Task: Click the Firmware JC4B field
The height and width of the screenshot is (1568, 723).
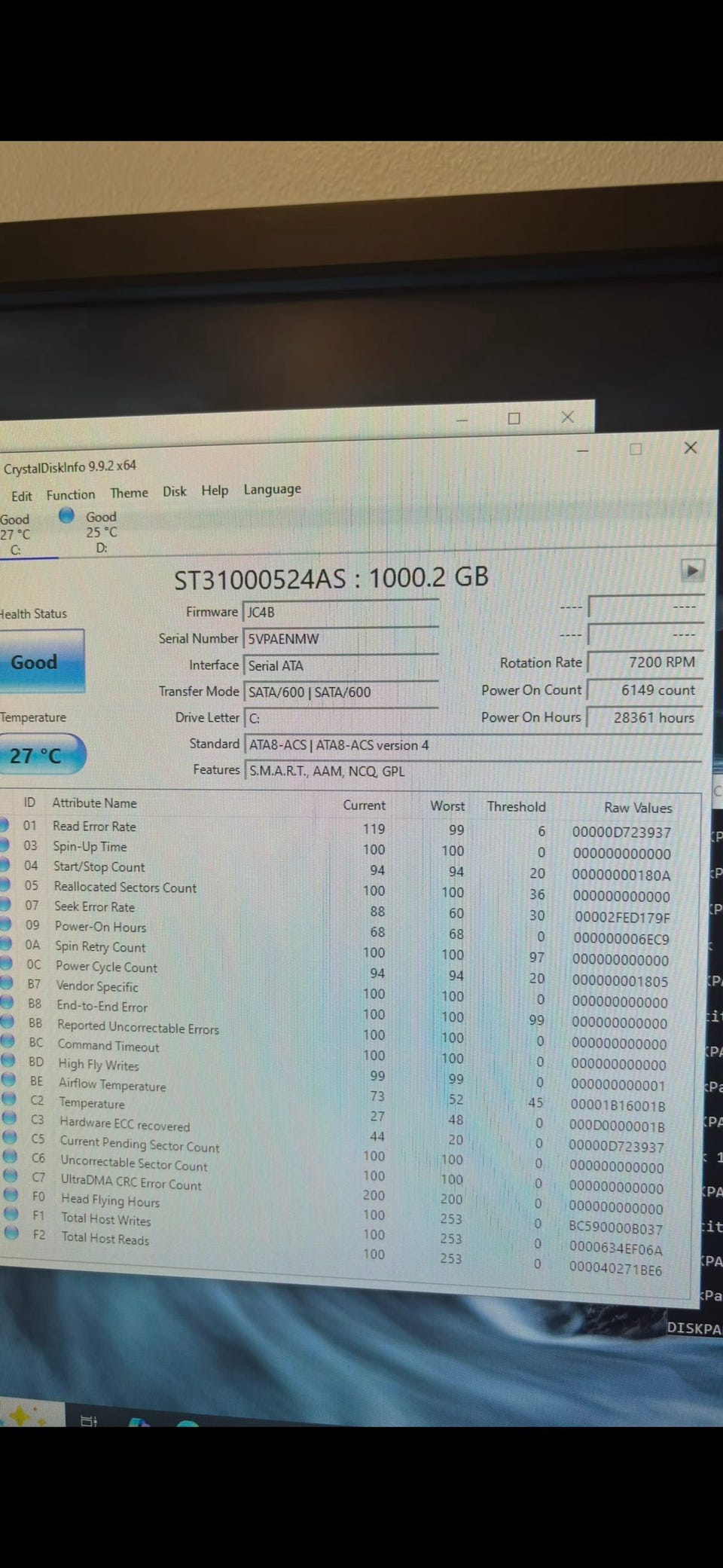Action: [341, 612]
